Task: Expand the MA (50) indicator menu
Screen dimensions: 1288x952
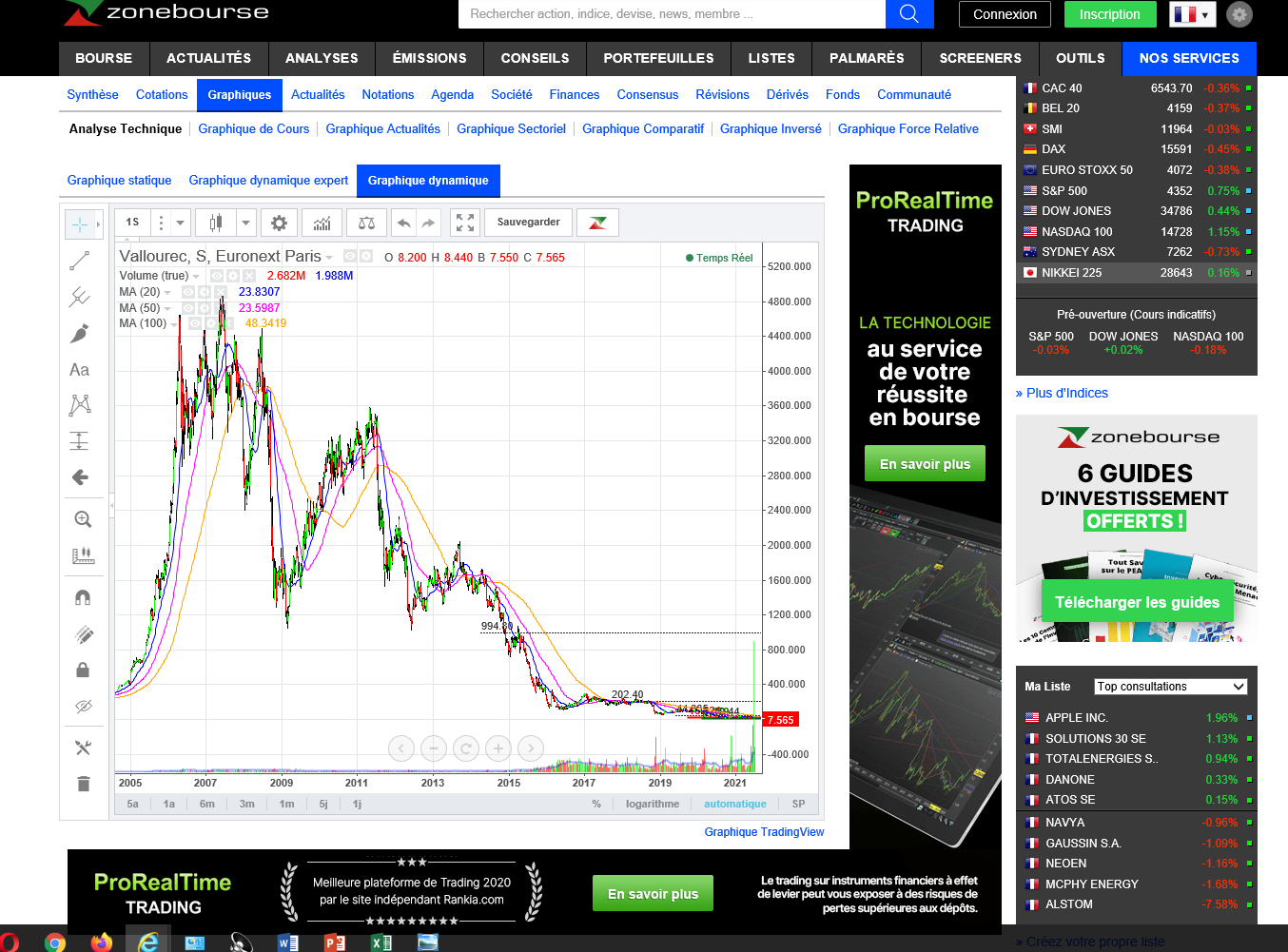Action: tap(167, 308)
